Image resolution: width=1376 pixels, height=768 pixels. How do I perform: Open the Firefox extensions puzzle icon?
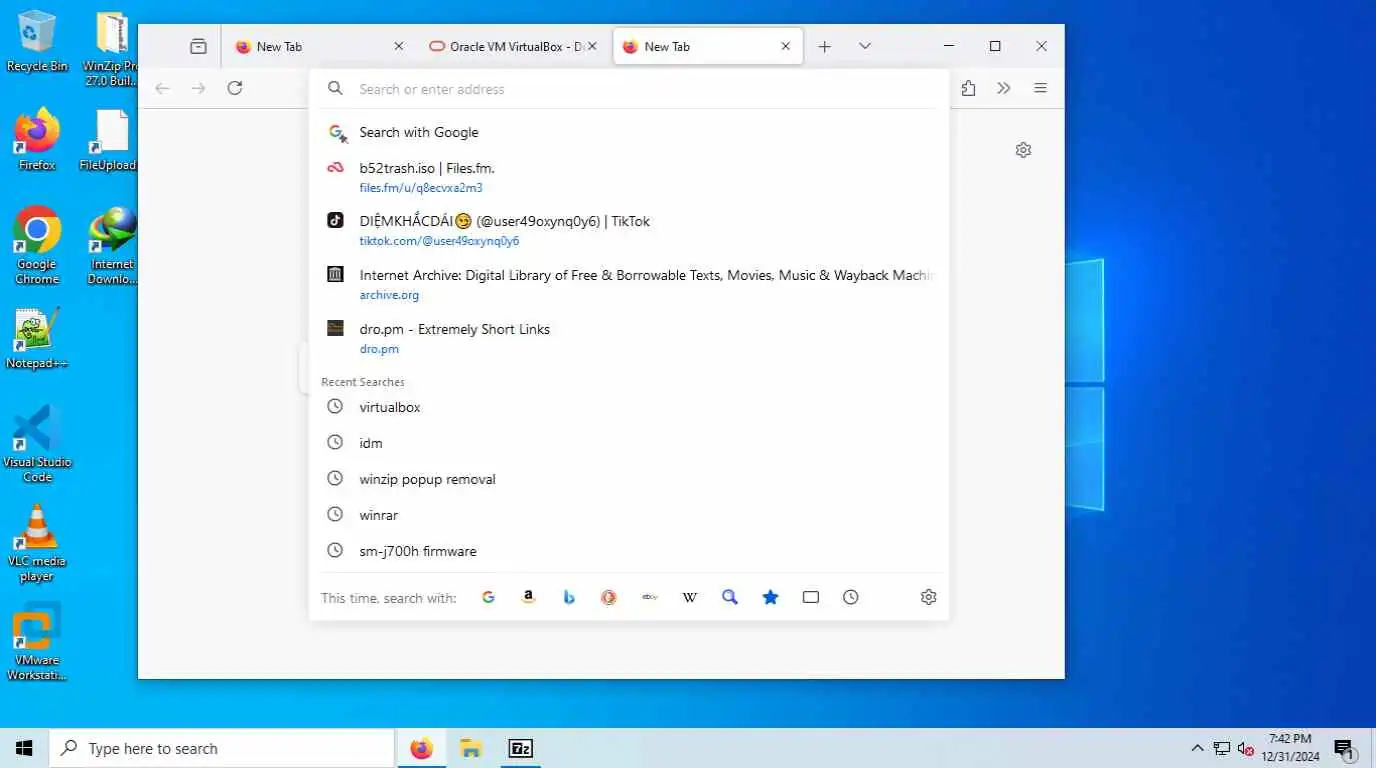point(968,88)
